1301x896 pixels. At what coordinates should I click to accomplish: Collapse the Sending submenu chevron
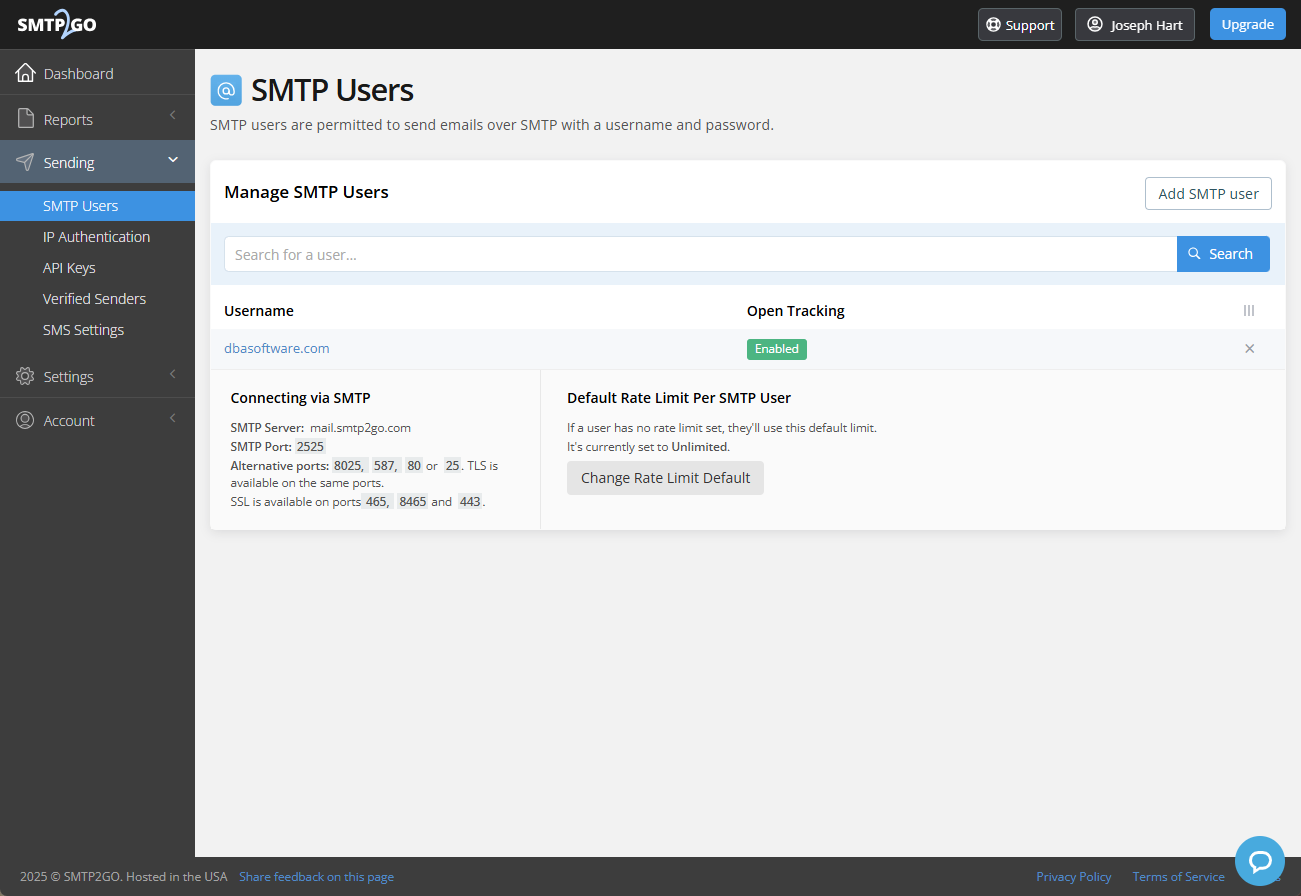172,160
